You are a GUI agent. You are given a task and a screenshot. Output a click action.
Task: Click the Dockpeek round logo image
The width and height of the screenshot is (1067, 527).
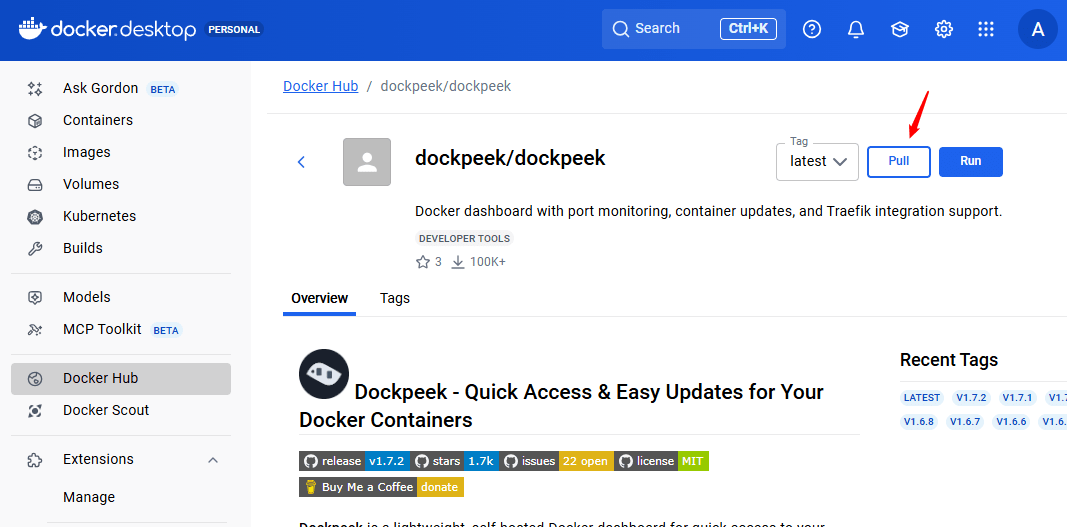click(324, 374)
